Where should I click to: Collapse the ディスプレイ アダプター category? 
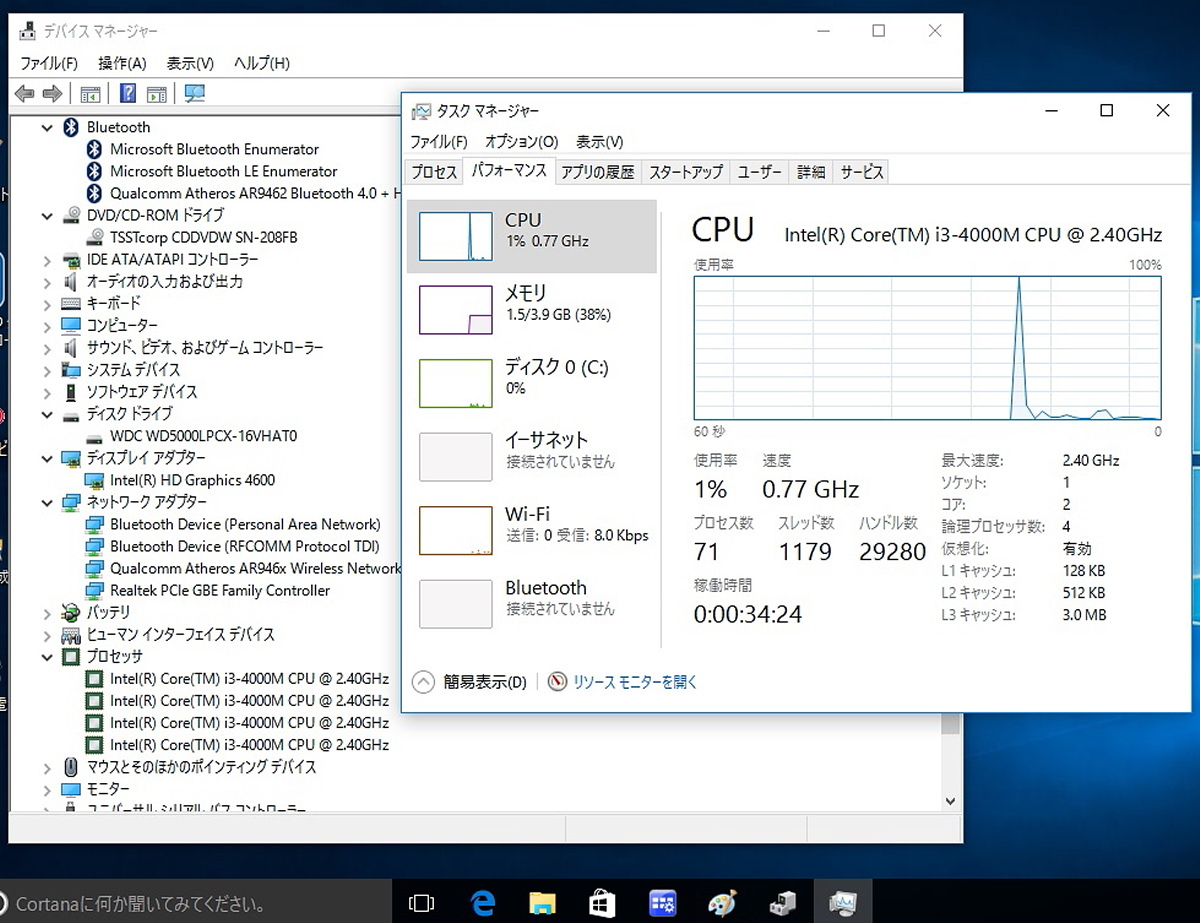pyautogui.click(x=47, y=458)
